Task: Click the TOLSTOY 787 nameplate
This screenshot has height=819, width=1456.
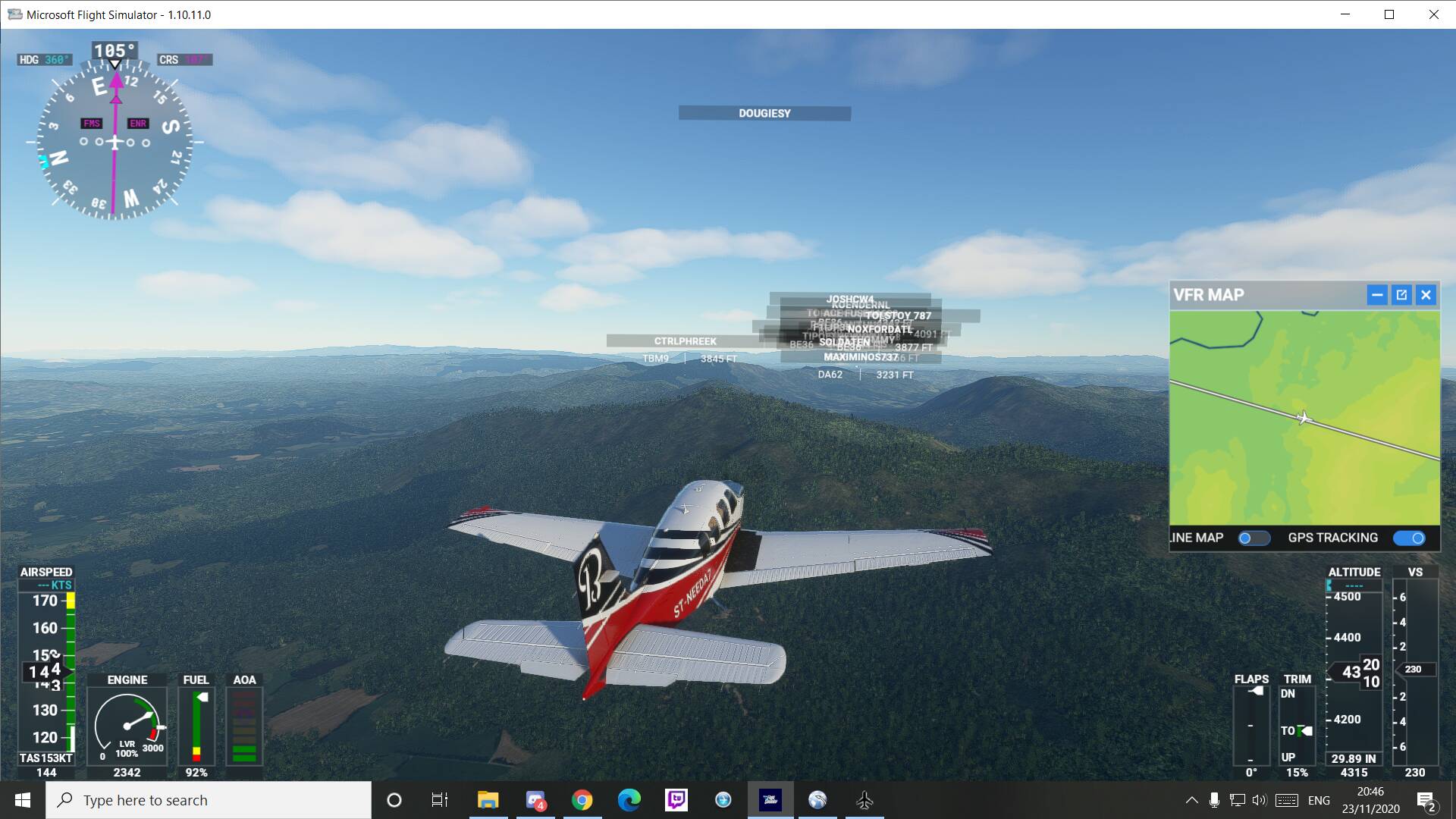Action: tap(898, 315)
